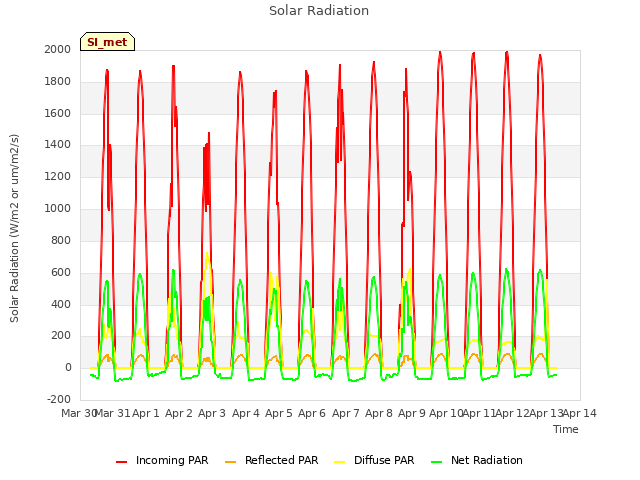
Task: Click the Apr 3 x-axis date label
Action: tap(212, 413)
